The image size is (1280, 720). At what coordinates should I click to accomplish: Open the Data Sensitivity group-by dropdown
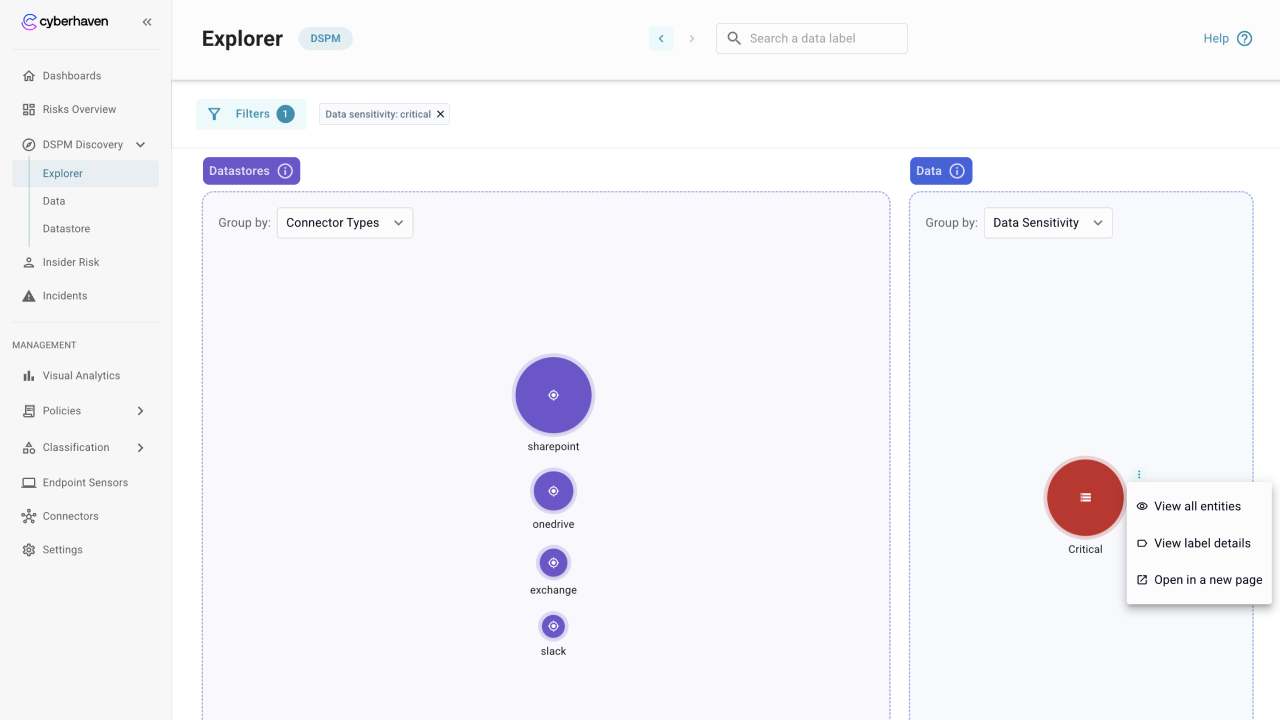click(x=1047, y=223)
